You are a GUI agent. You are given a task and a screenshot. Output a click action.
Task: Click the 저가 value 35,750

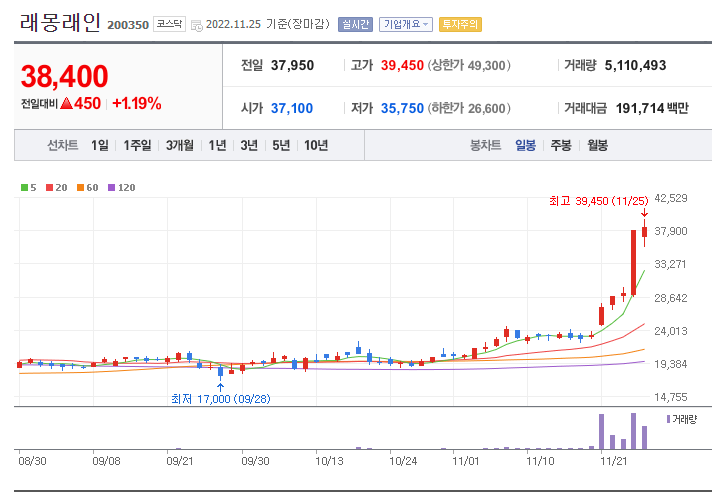402,108
